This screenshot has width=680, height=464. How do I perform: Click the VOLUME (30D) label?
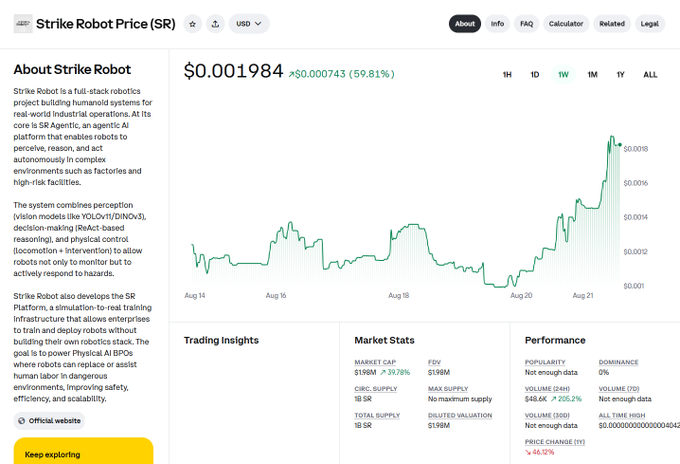[x=547, y=415]
